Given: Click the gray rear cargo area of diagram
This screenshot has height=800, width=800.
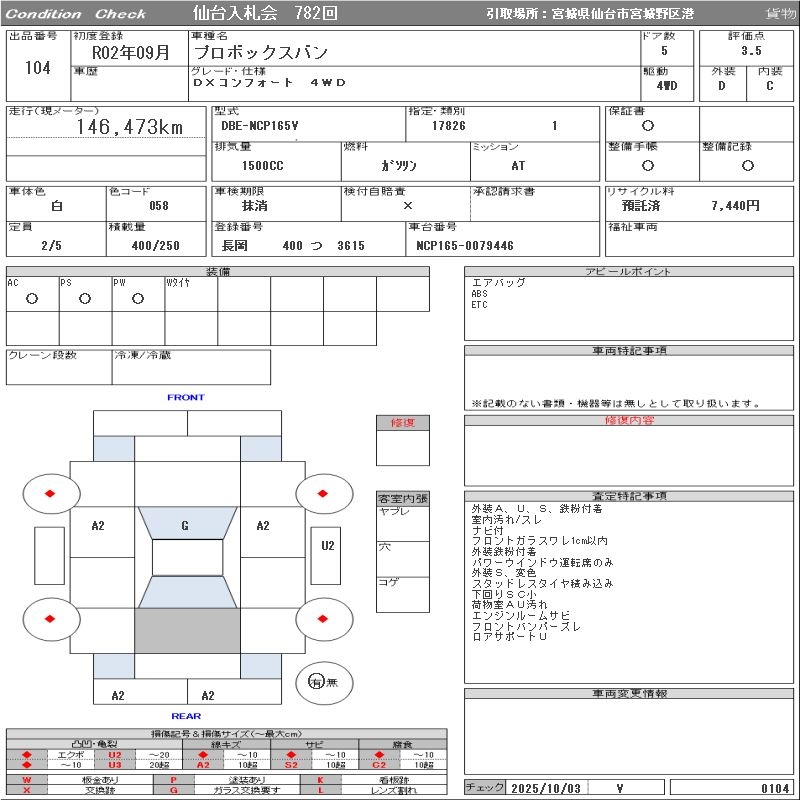Looking at the screenshot, I should pos(187,630).
